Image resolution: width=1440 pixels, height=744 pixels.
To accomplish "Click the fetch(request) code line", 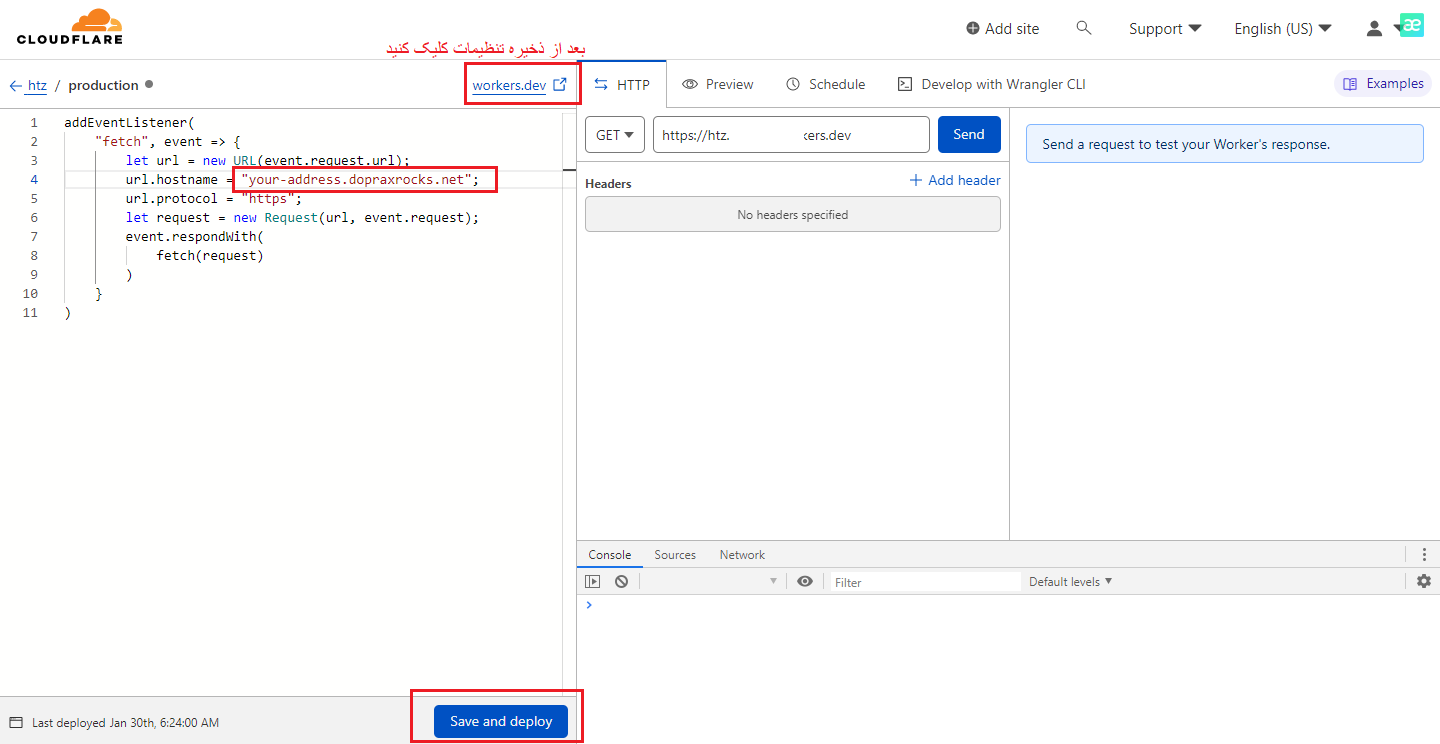I will [210, 256].
